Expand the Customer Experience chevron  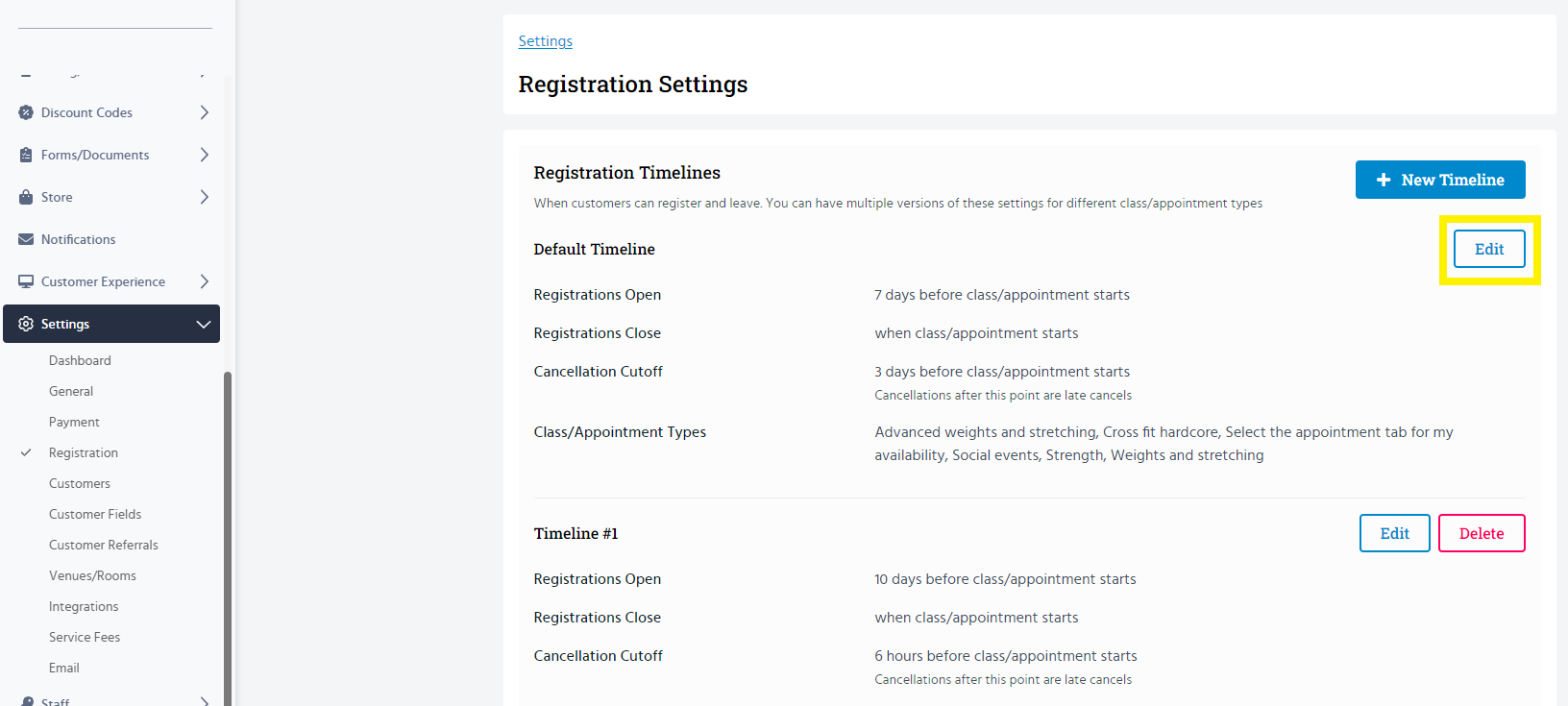tap(204, 281)
